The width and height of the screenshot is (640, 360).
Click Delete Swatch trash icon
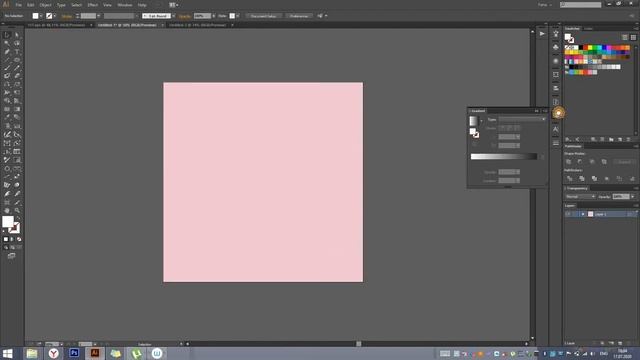(x=629, y=139)
